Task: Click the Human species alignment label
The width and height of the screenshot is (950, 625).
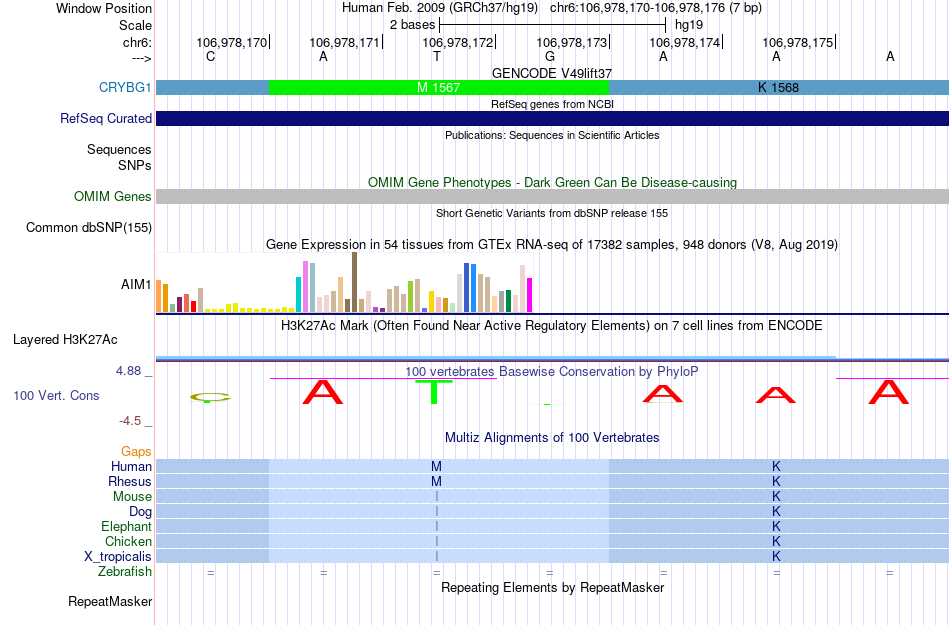Action: (x=131, y=466)
